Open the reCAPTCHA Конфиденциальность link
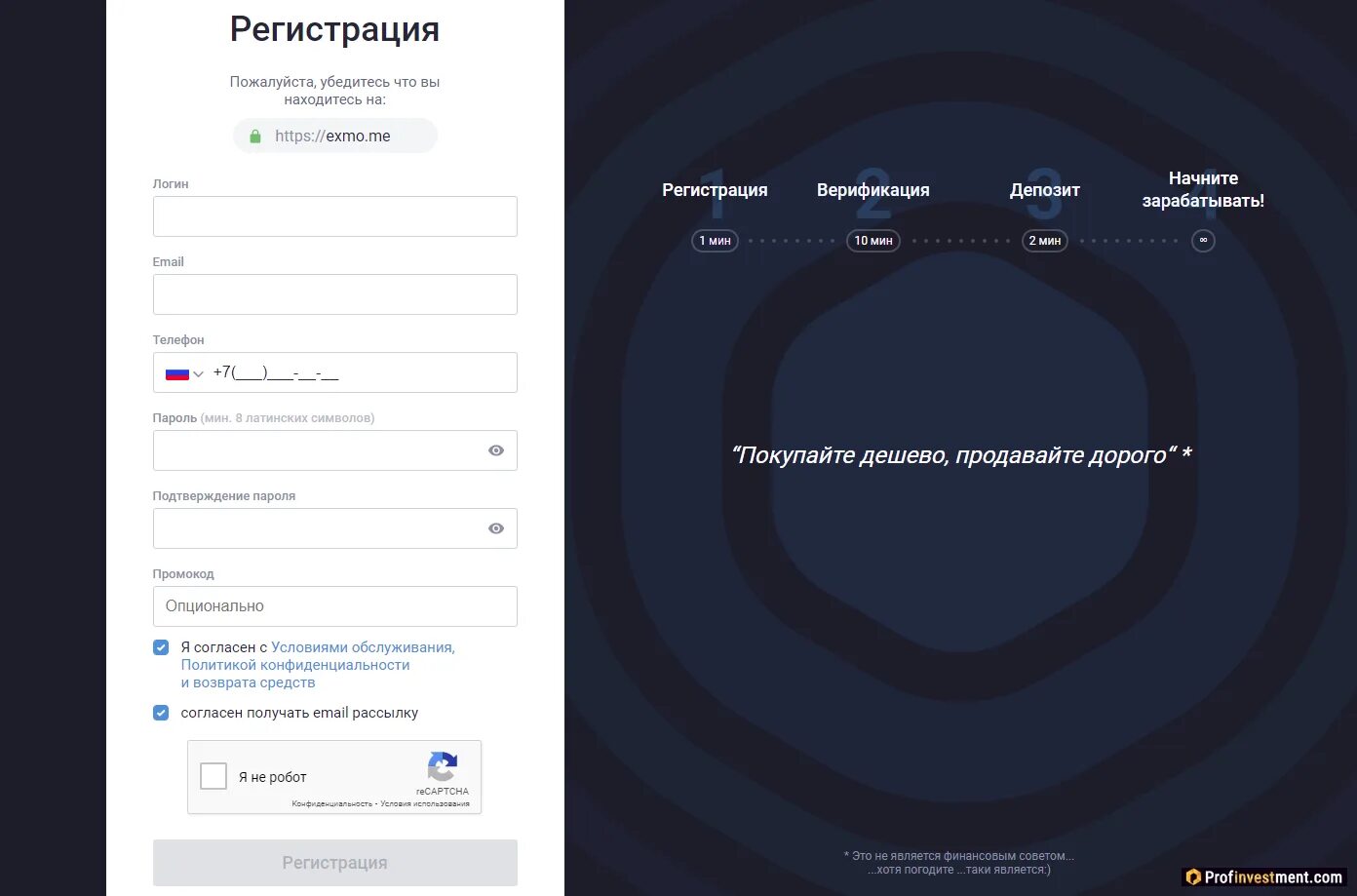Screen dimensions: 1357x896 [331, 804]
